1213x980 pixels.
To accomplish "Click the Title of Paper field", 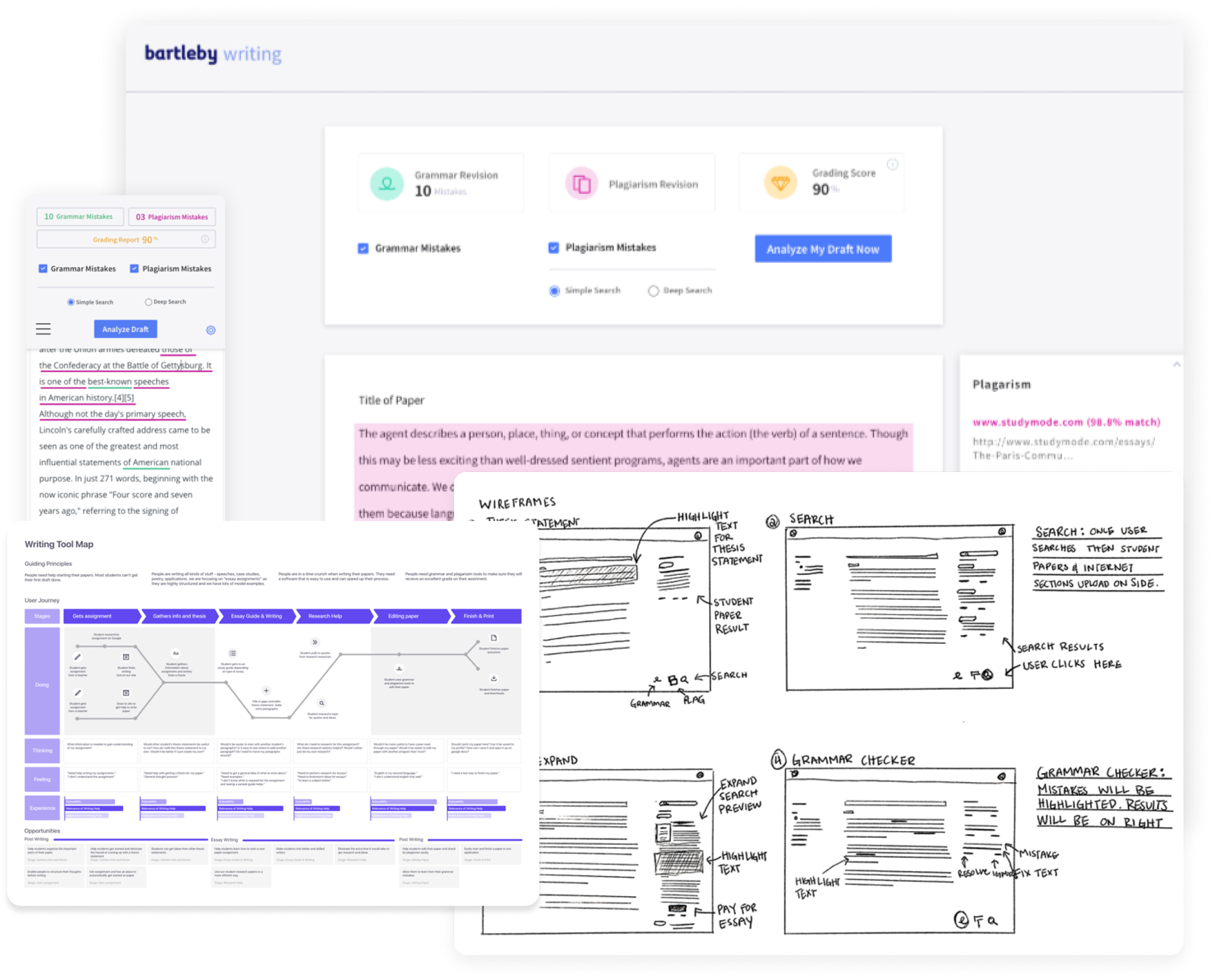I will (x=391, y=400).
